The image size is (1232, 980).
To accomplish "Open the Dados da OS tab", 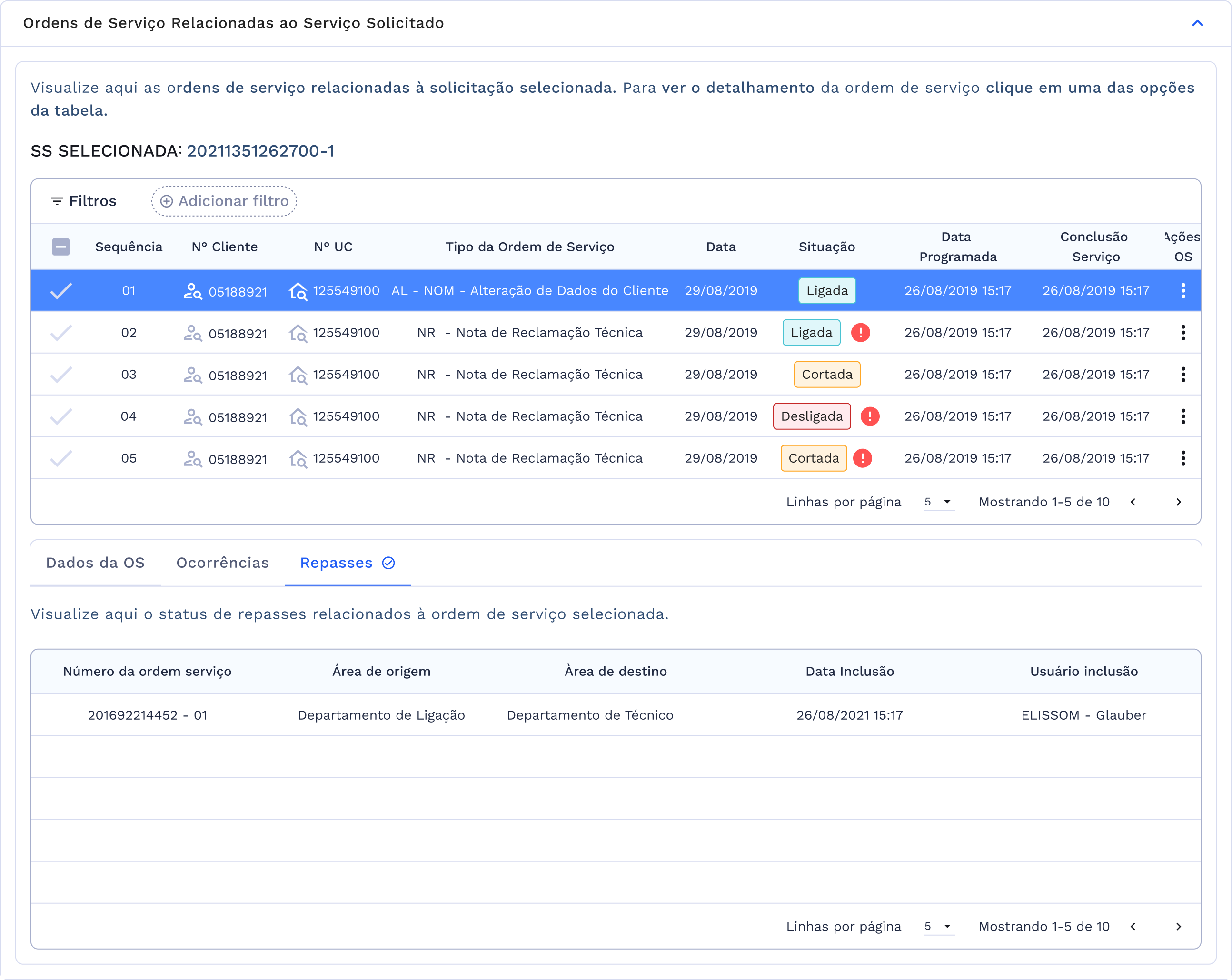I will 95,563.
